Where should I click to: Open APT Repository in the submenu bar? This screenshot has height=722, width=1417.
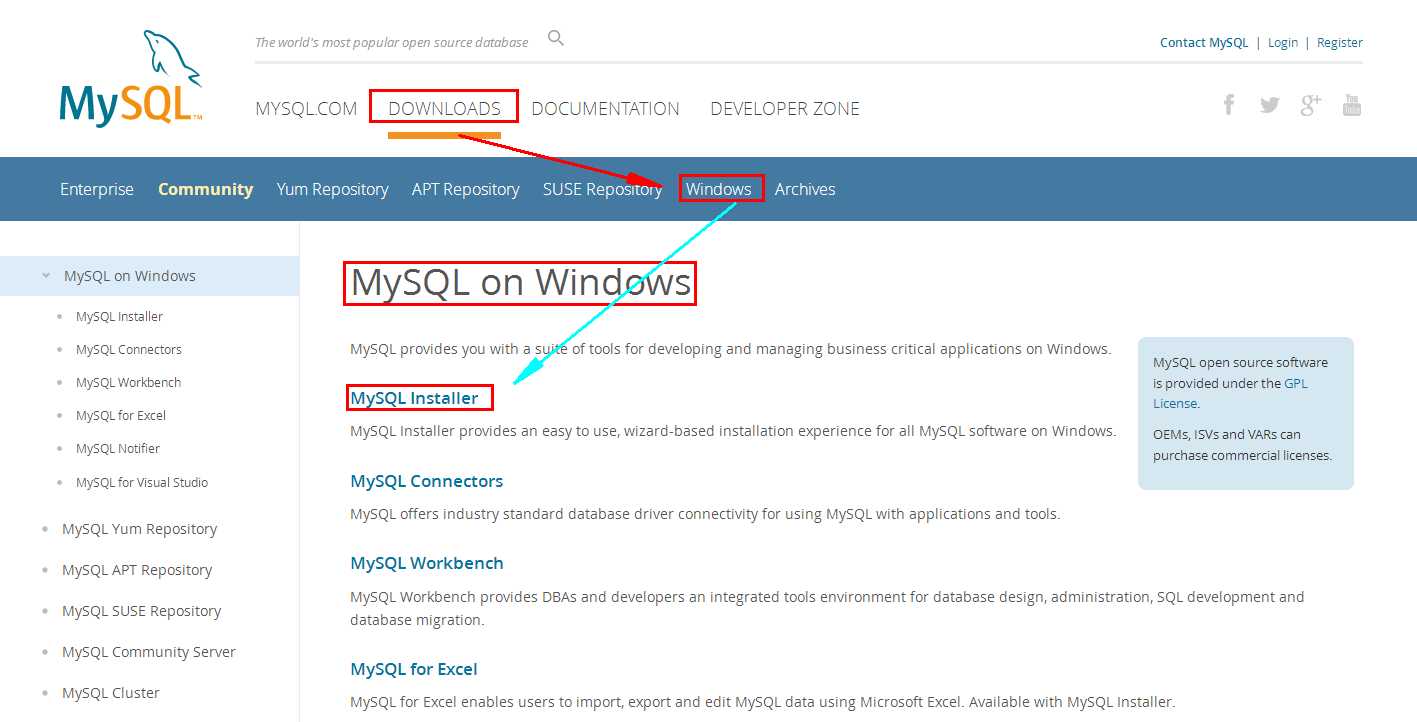465,189
